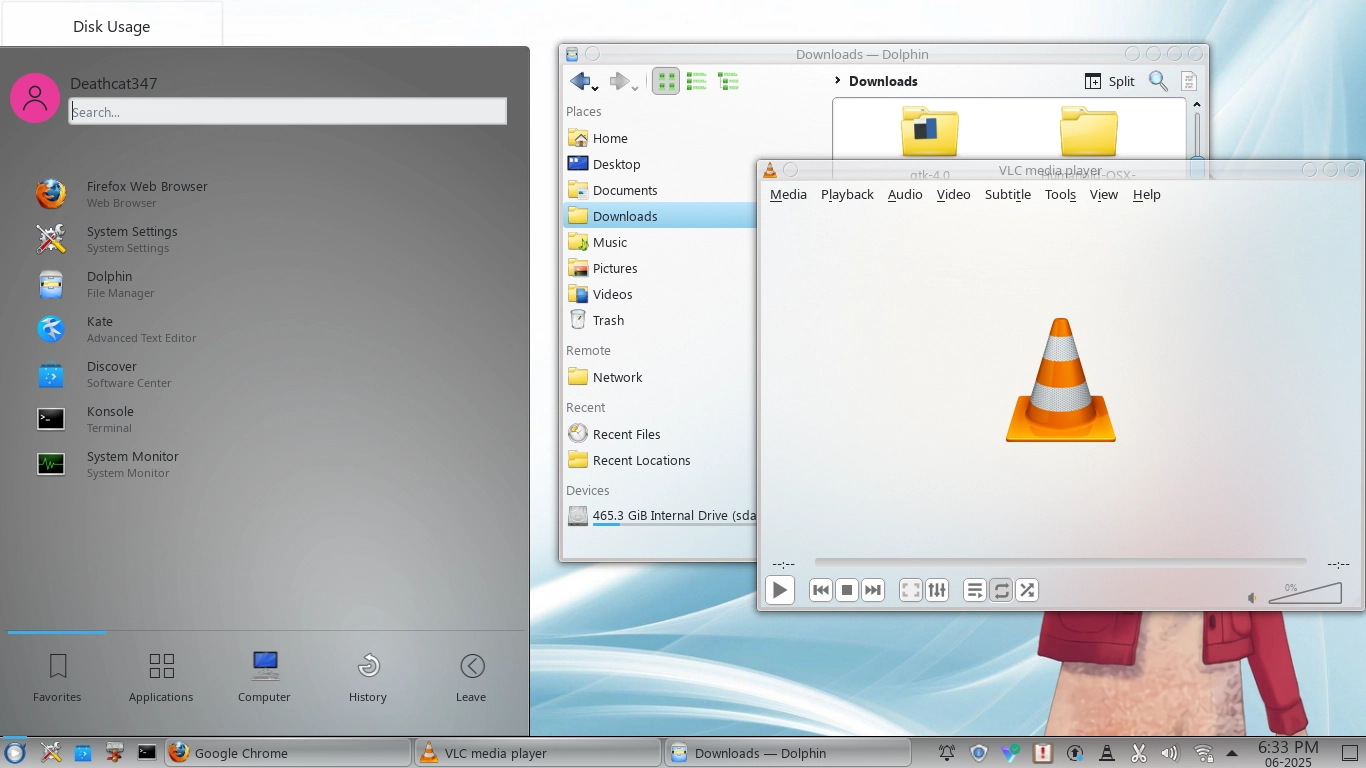Switch to launcher Computer tab
Image resolution: width=1366 pixels, height=768 pixels.
point(264,677)
